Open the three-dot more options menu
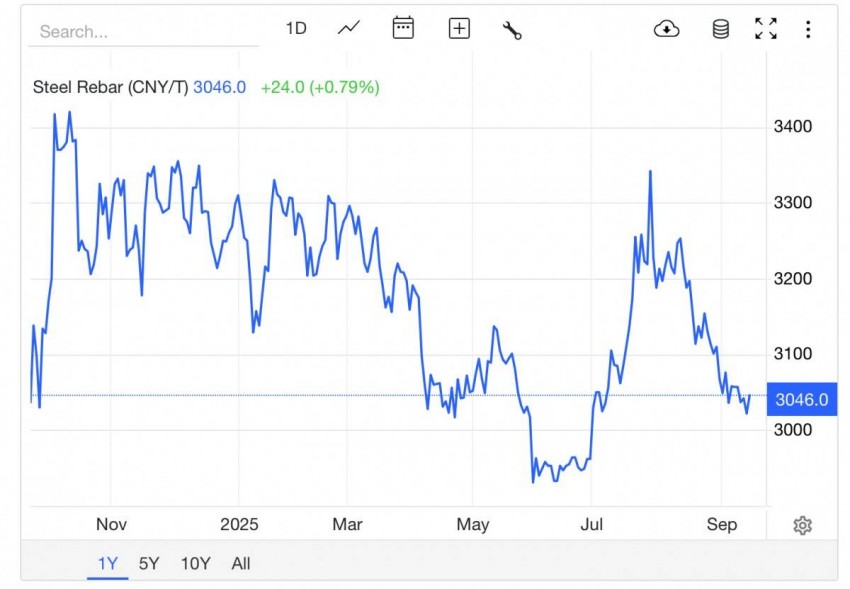 808,29
